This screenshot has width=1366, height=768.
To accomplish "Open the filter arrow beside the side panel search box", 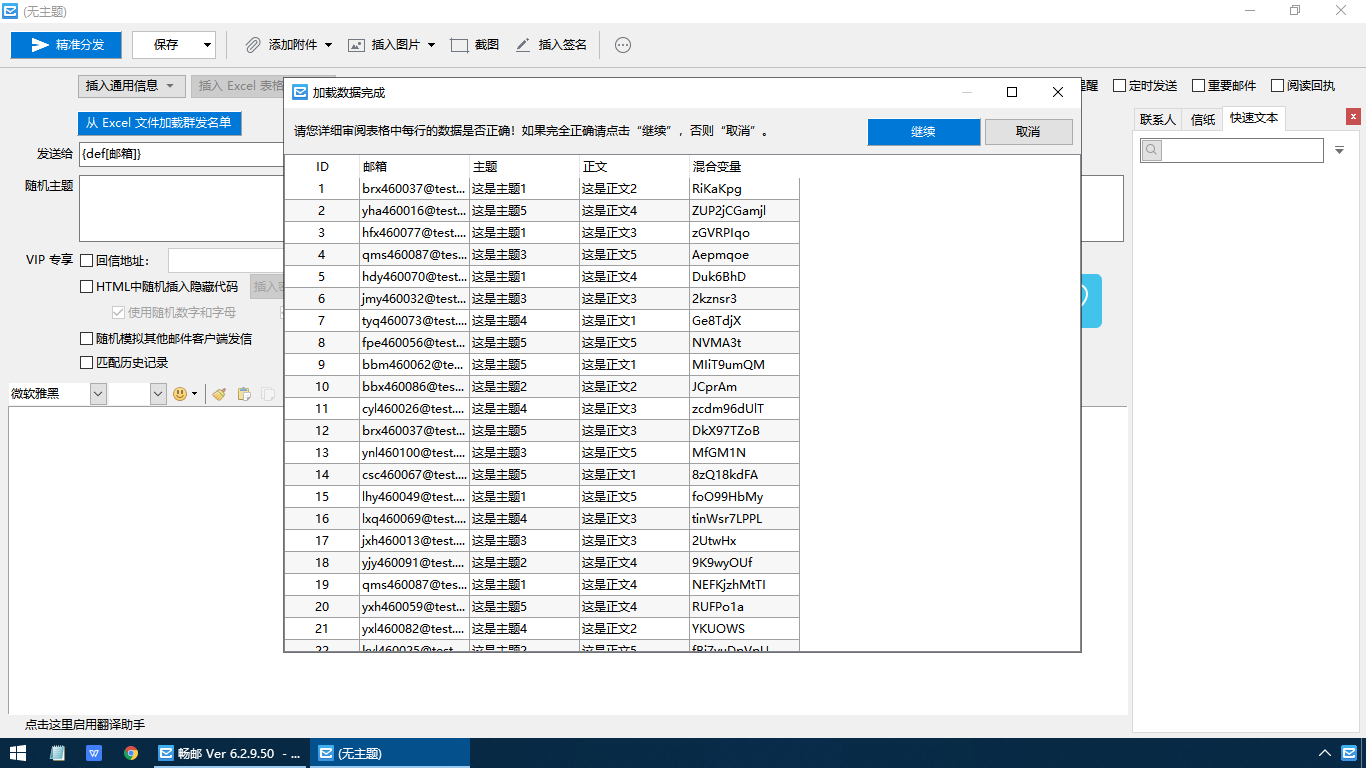I will point(1340,150).
